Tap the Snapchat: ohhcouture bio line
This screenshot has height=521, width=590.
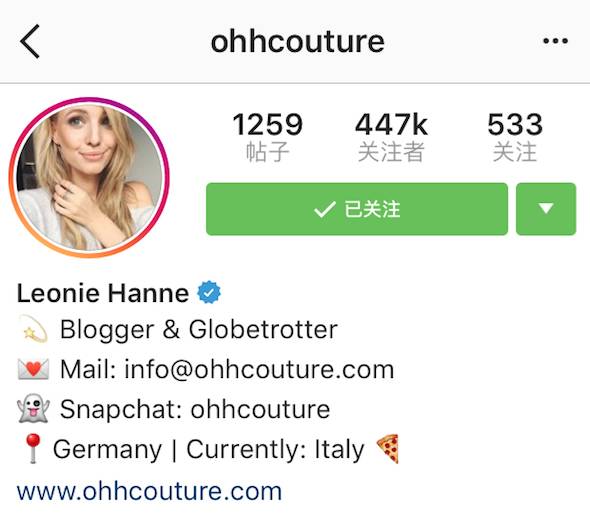coord(195,409)
